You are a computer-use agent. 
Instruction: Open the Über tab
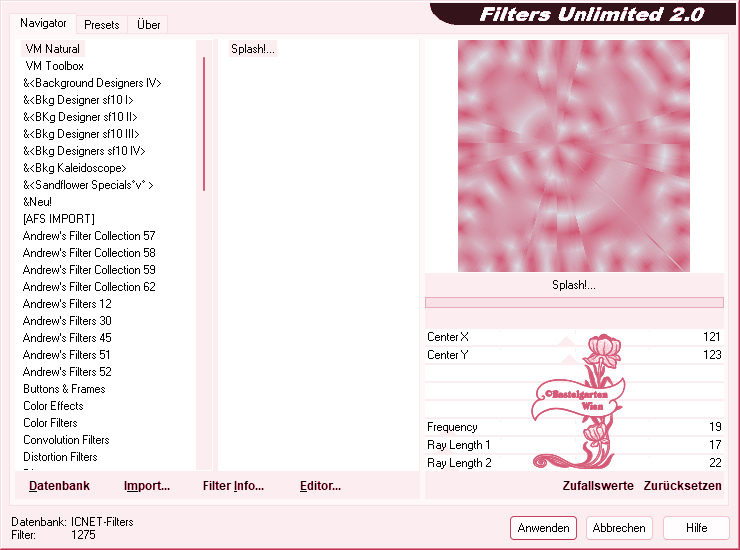point(148,25)
